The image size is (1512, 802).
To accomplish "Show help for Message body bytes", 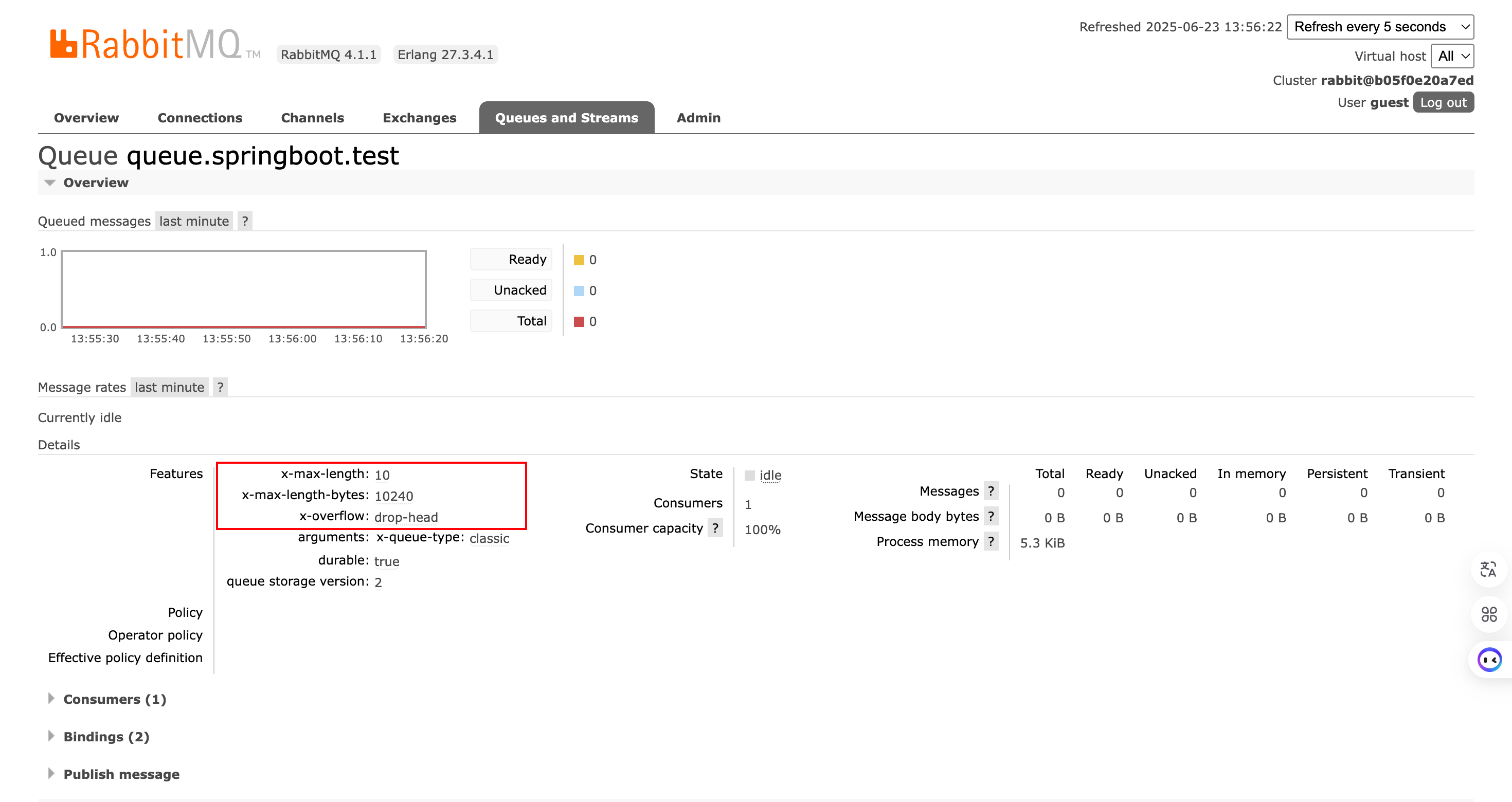I will [x=991, y=516].
